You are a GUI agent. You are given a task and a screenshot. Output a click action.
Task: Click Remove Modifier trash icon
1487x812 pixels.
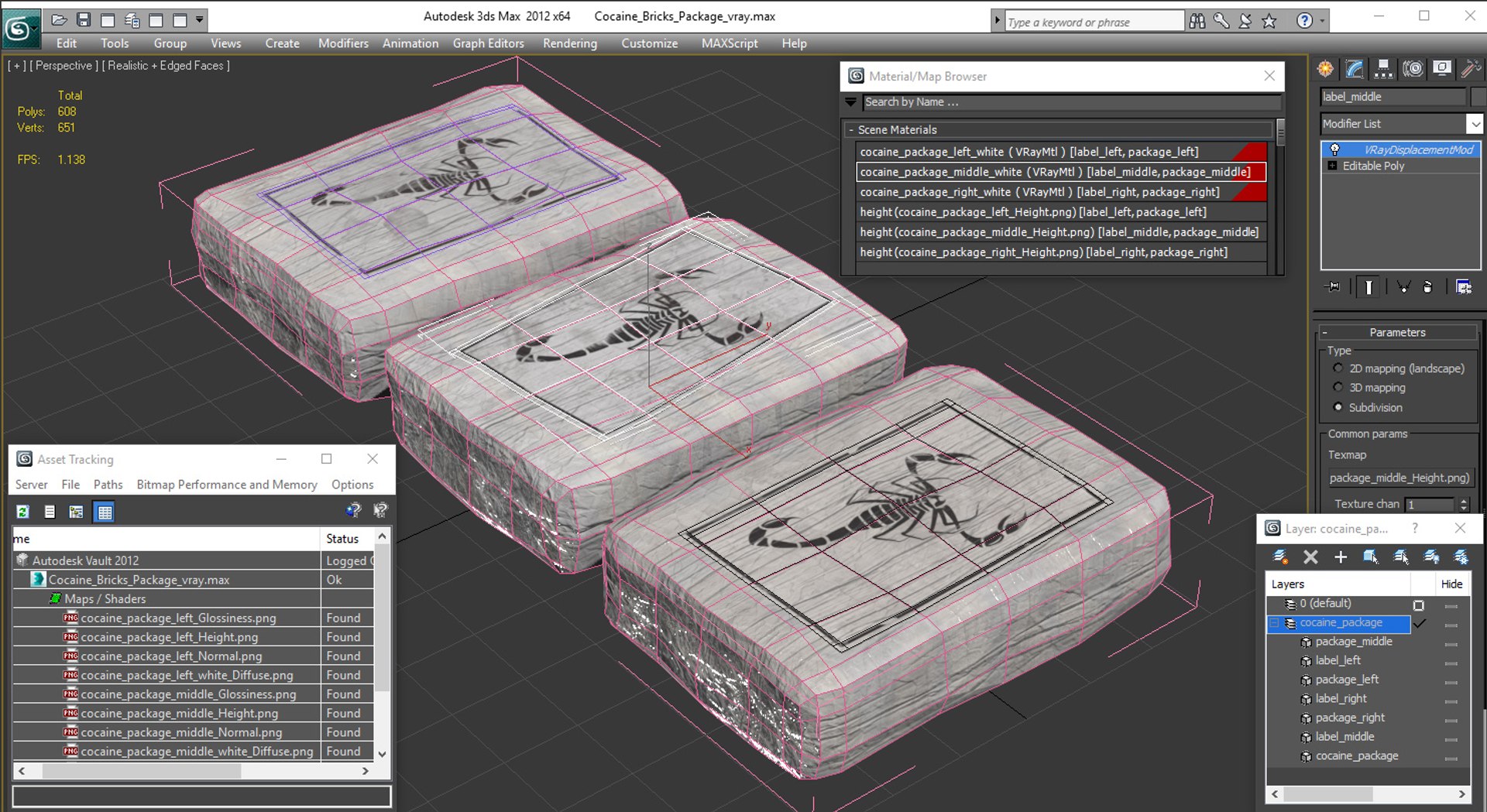click(x=1427, y=287)
